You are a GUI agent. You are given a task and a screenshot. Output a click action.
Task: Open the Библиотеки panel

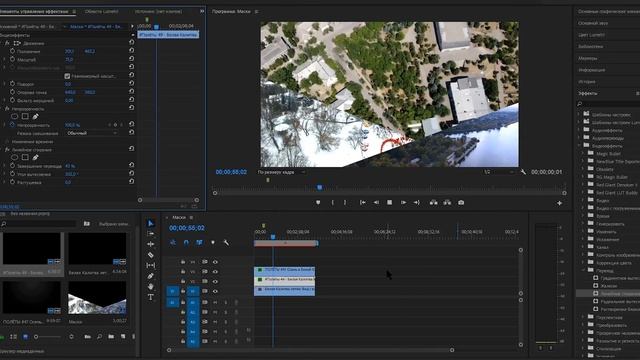pos(591,47)
